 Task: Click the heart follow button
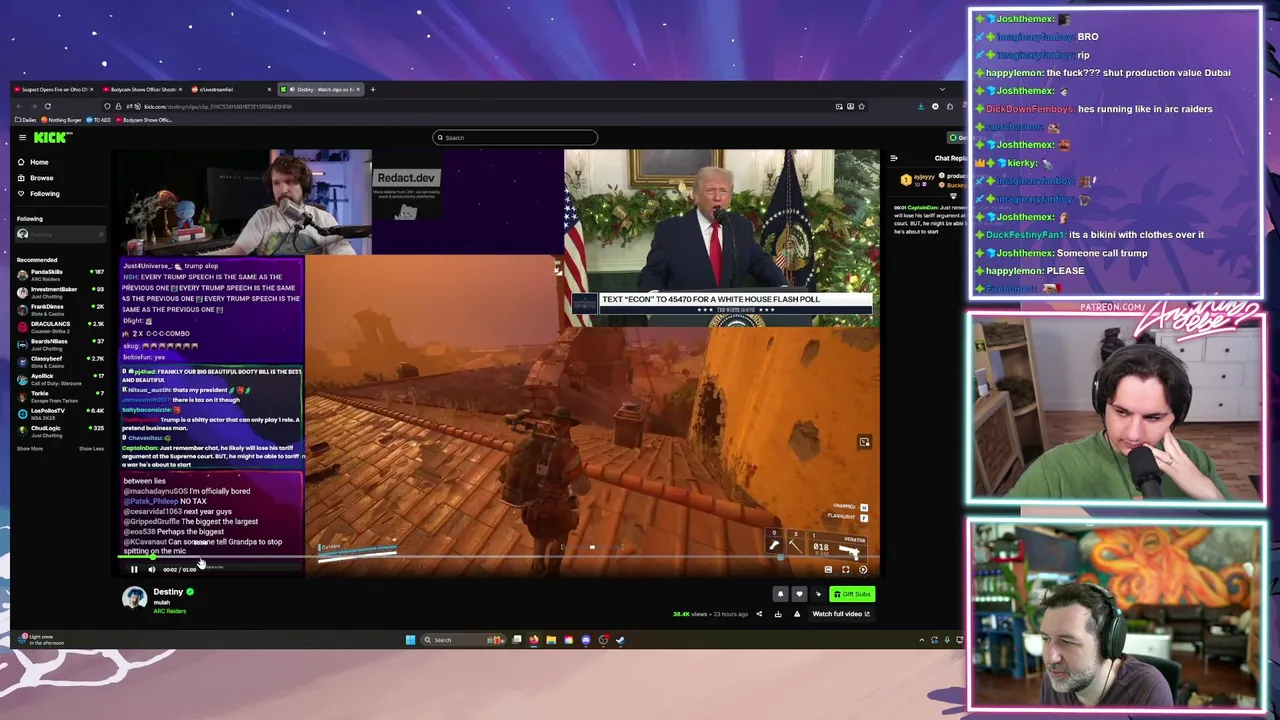(x=799, y=594)
